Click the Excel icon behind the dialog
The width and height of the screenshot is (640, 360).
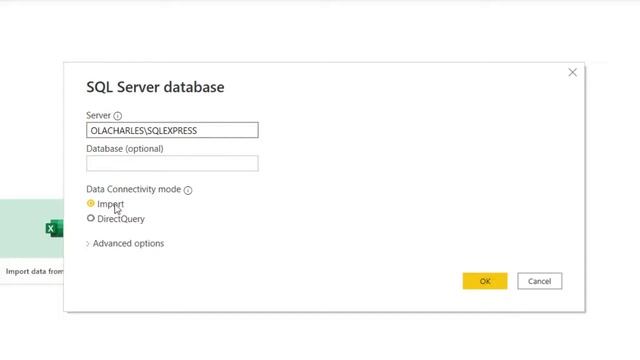point(55,229)
